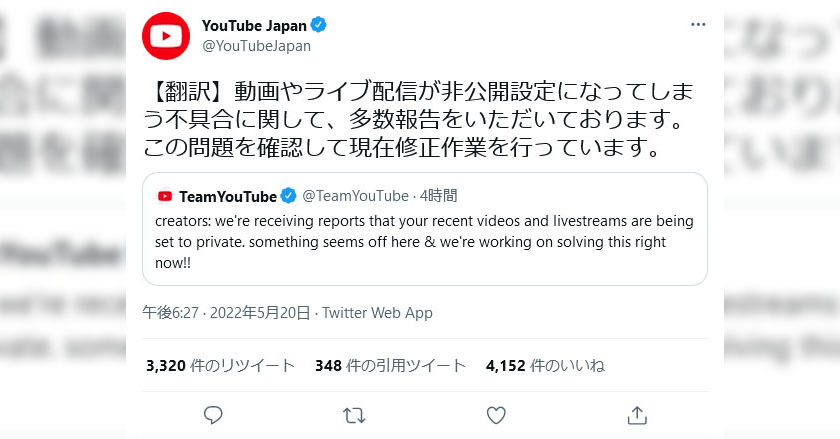Click the 4時間 timestamp in quoted tweet
This screenshot has width=840, height=439.
coord(439,196)
